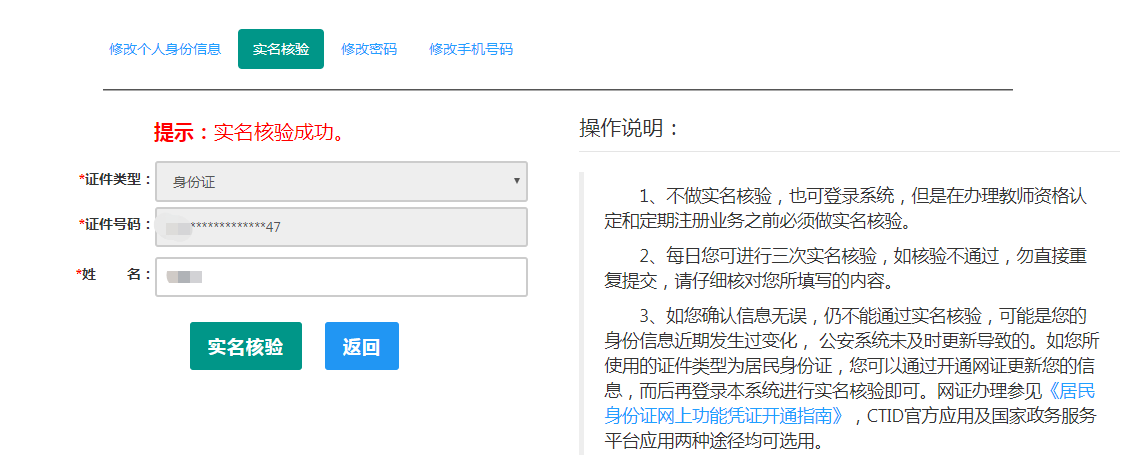1122x455 pixels.
Task: Click the blue 返回 button
Action: pyautogui.click(x=361, y=347)
